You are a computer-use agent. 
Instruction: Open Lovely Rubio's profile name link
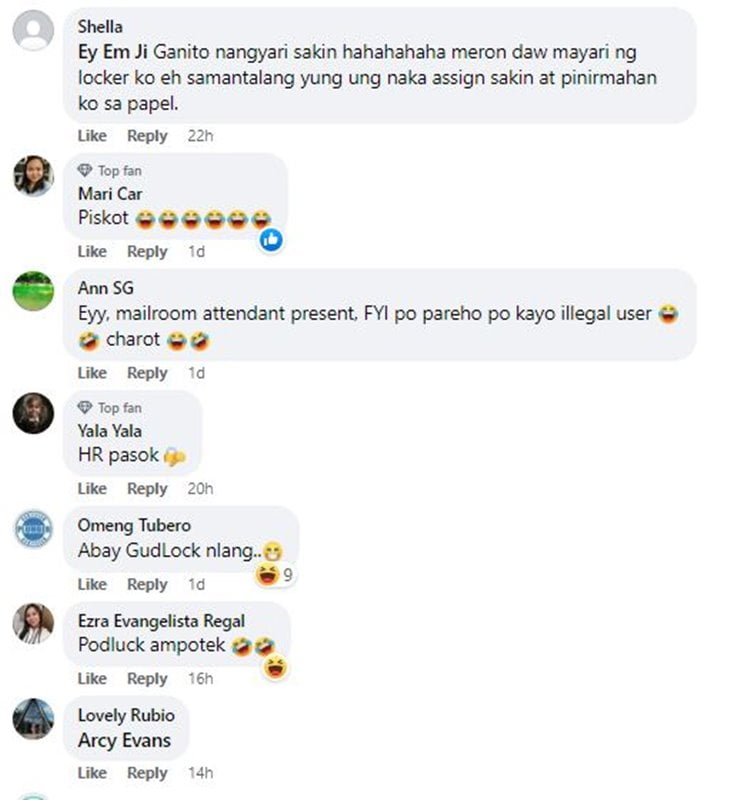[x=127, y=715]
